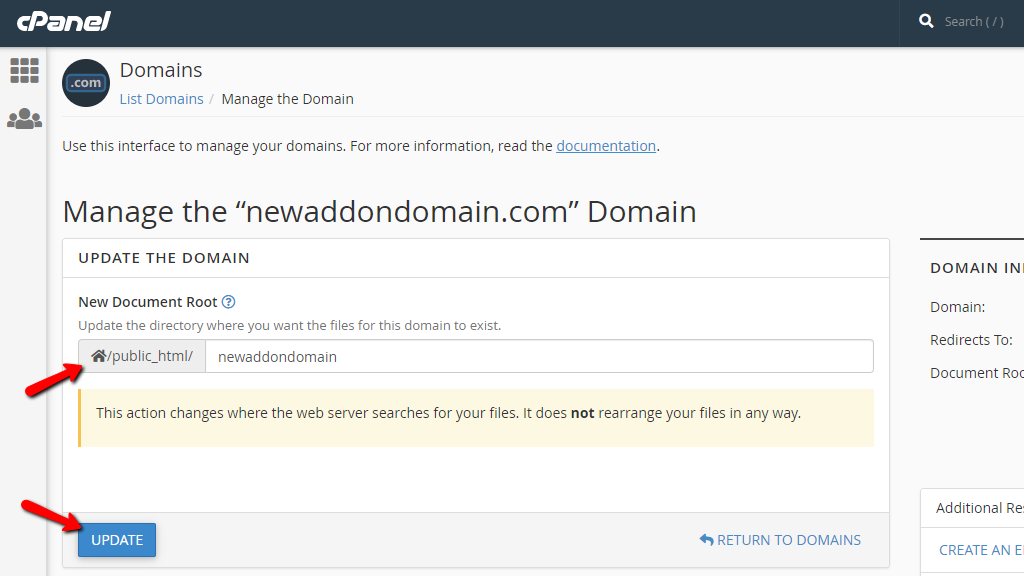Click the UPDATE THE DOMAIN section heading

pos(162,257)
